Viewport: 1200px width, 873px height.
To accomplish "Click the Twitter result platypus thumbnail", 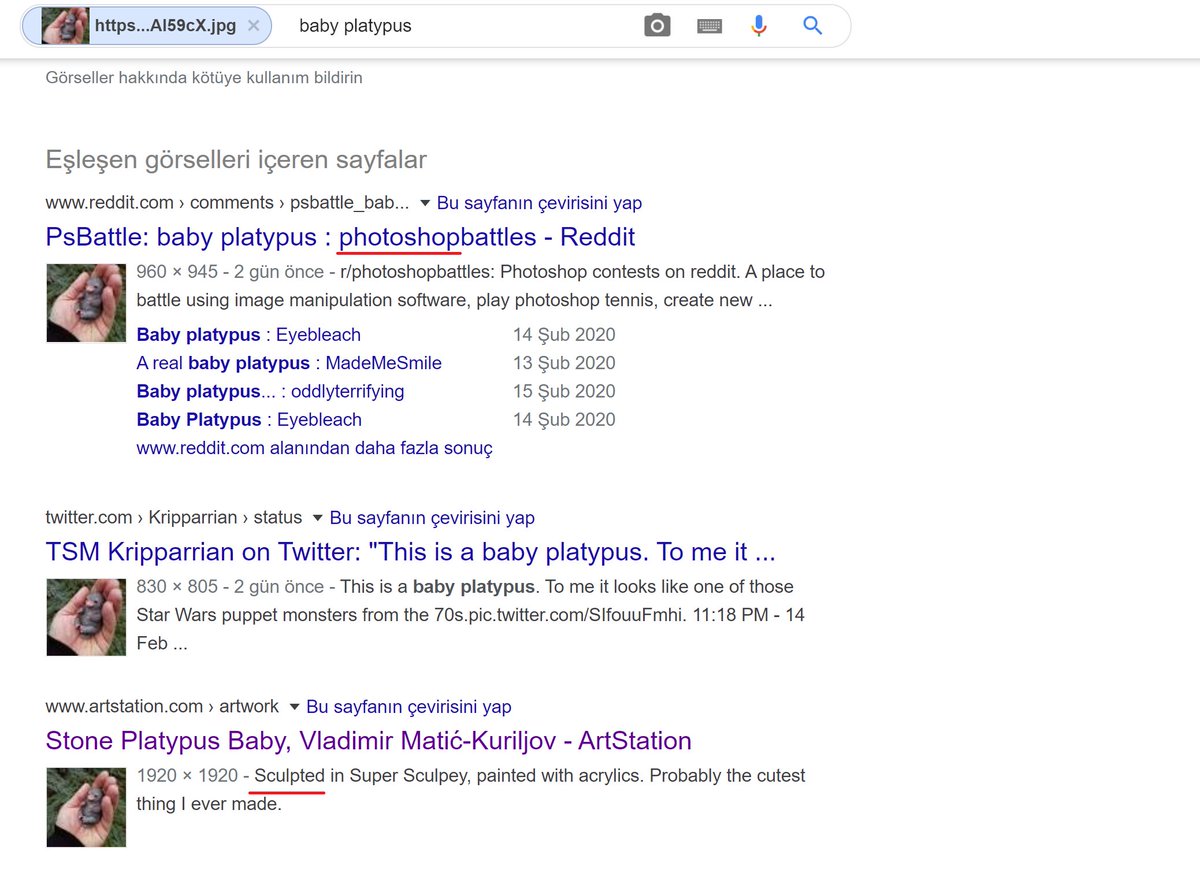I will pos(86,617).
